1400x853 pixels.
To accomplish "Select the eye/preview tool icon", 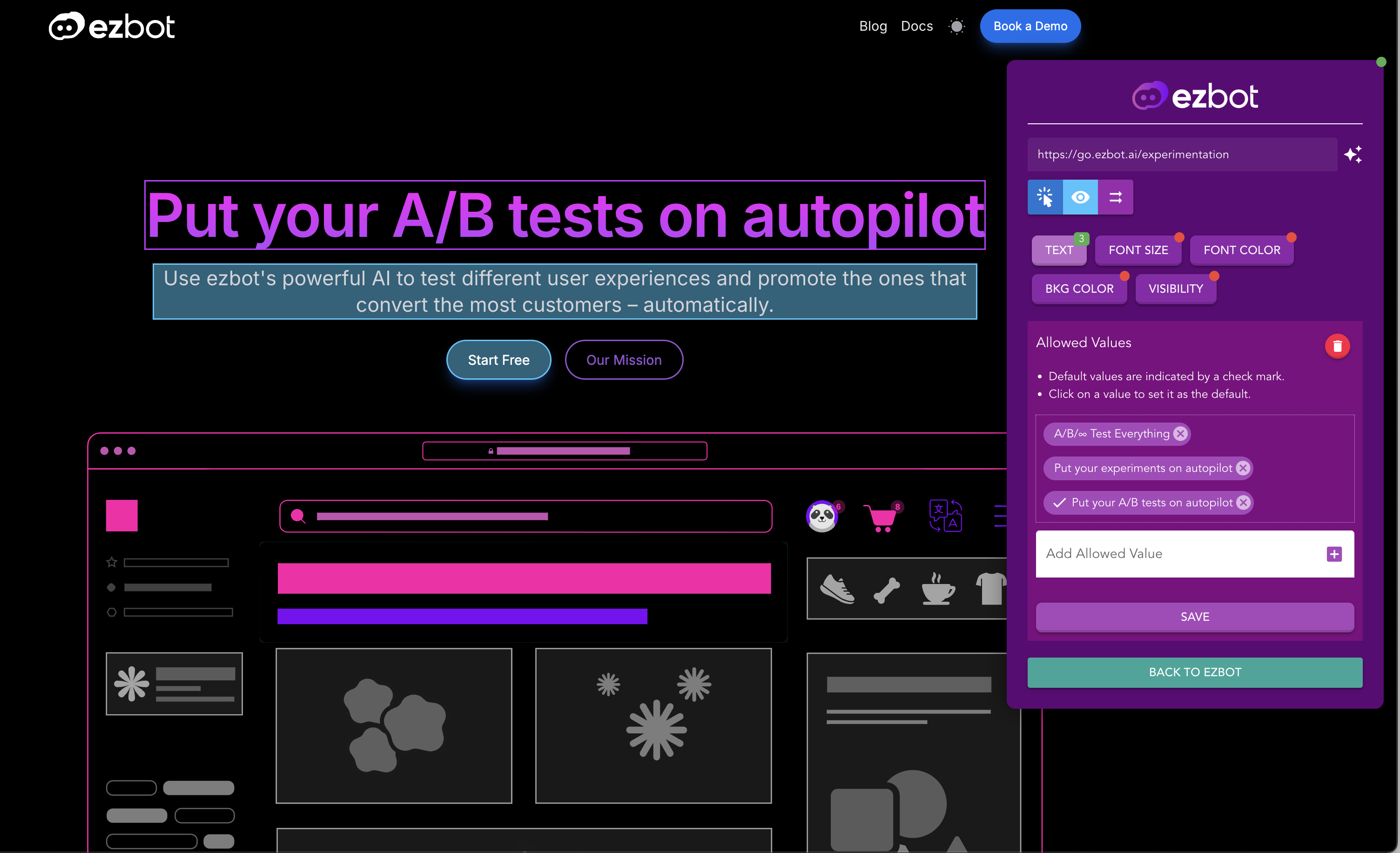I will 1081,197.
